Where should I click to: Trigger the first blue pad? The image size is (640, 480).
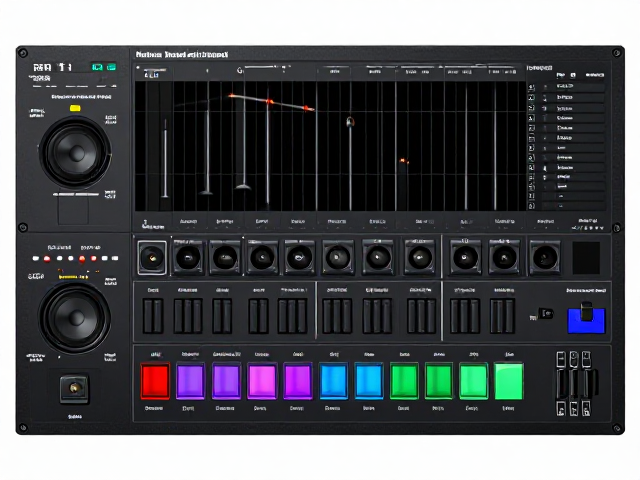pos(333,381)
